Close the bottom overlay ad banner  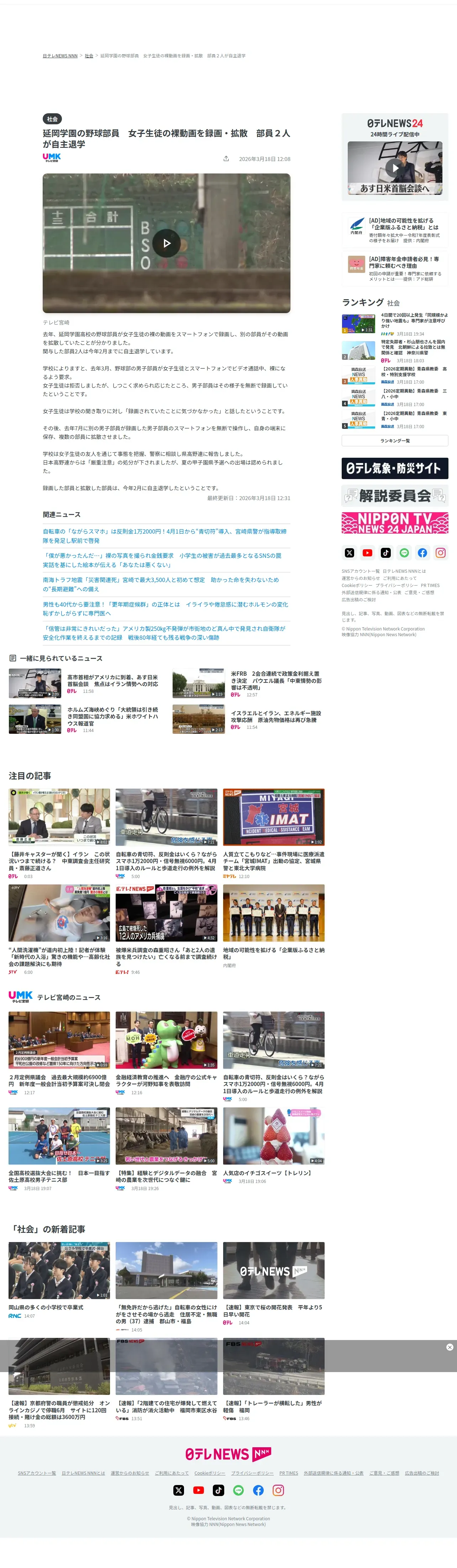450,1347
